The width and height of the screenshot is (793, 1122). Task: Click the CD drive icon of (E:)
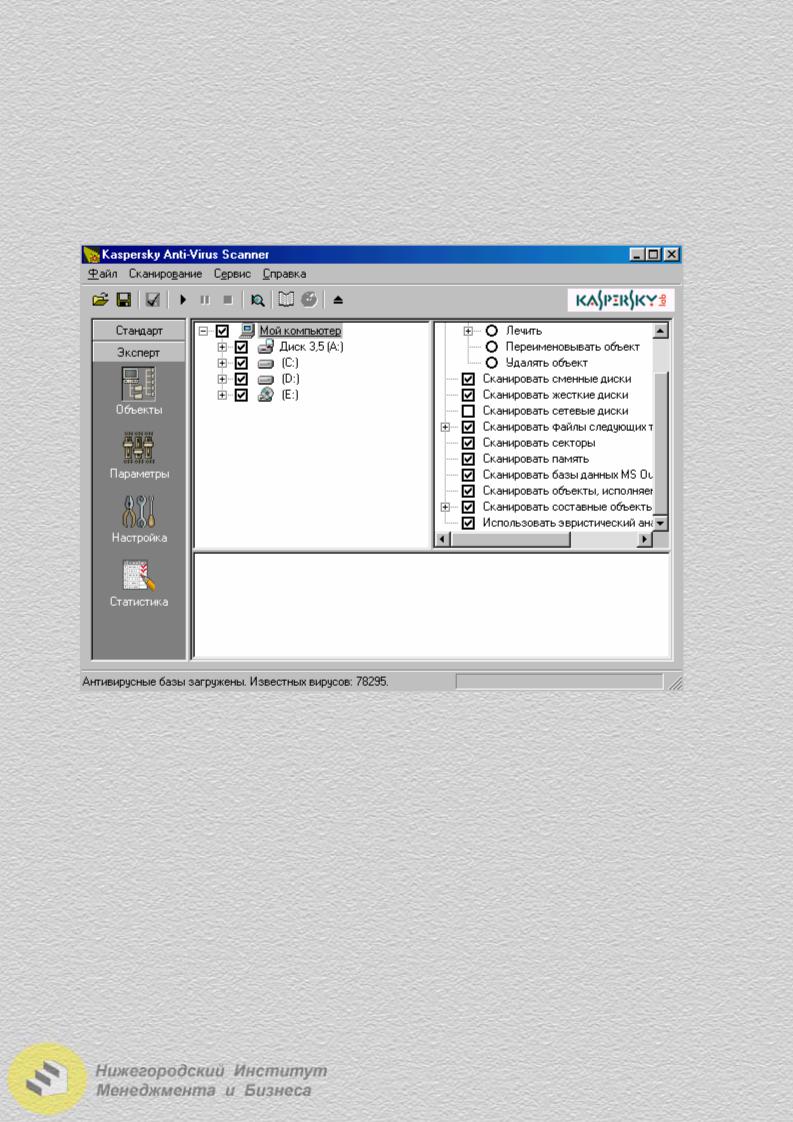266,395
